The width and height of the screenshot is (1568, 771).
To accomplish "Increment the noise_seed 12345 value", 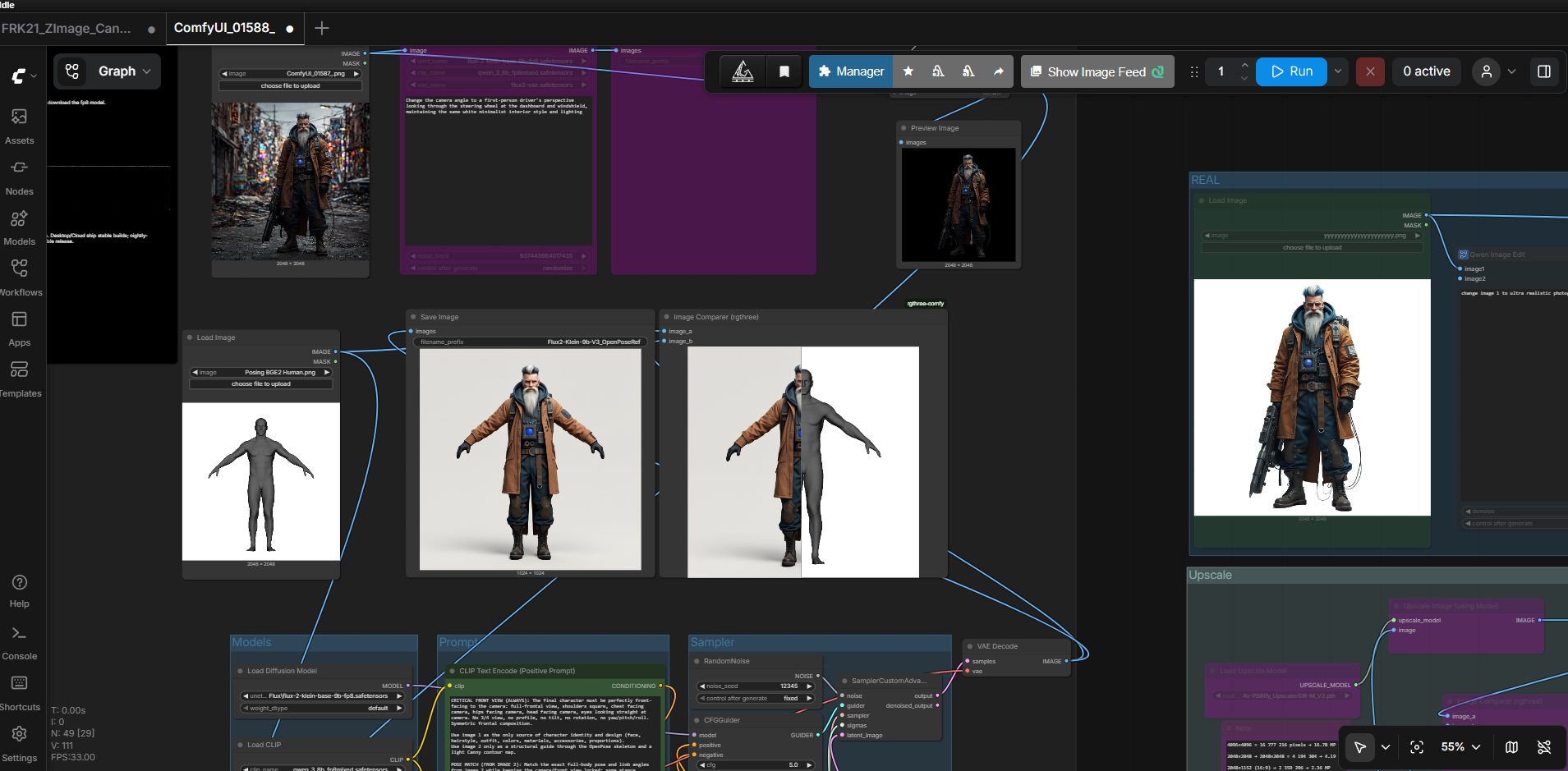I will (809, 686).
